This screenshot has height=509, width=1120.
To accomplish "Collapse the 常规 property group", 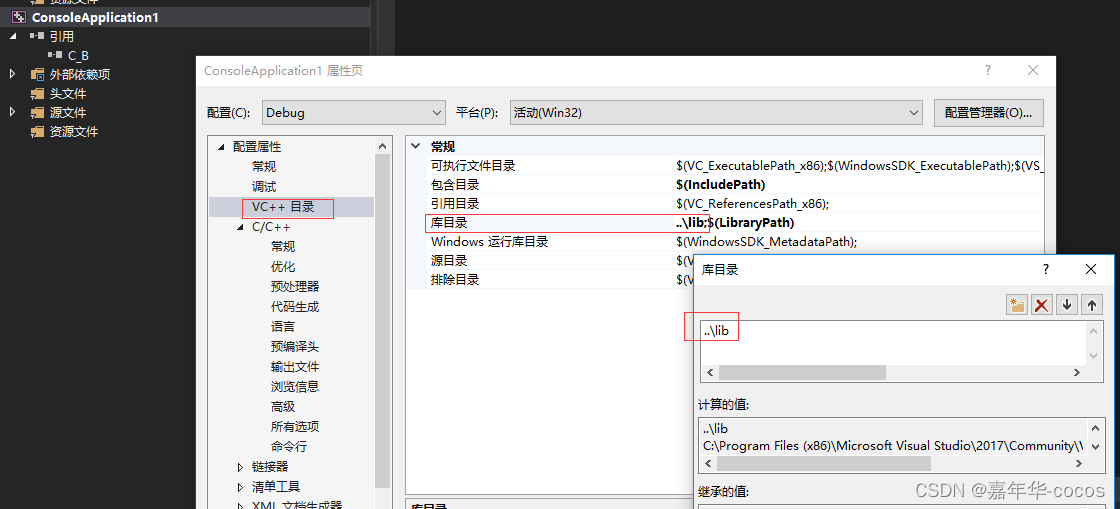I will [416, 146].
